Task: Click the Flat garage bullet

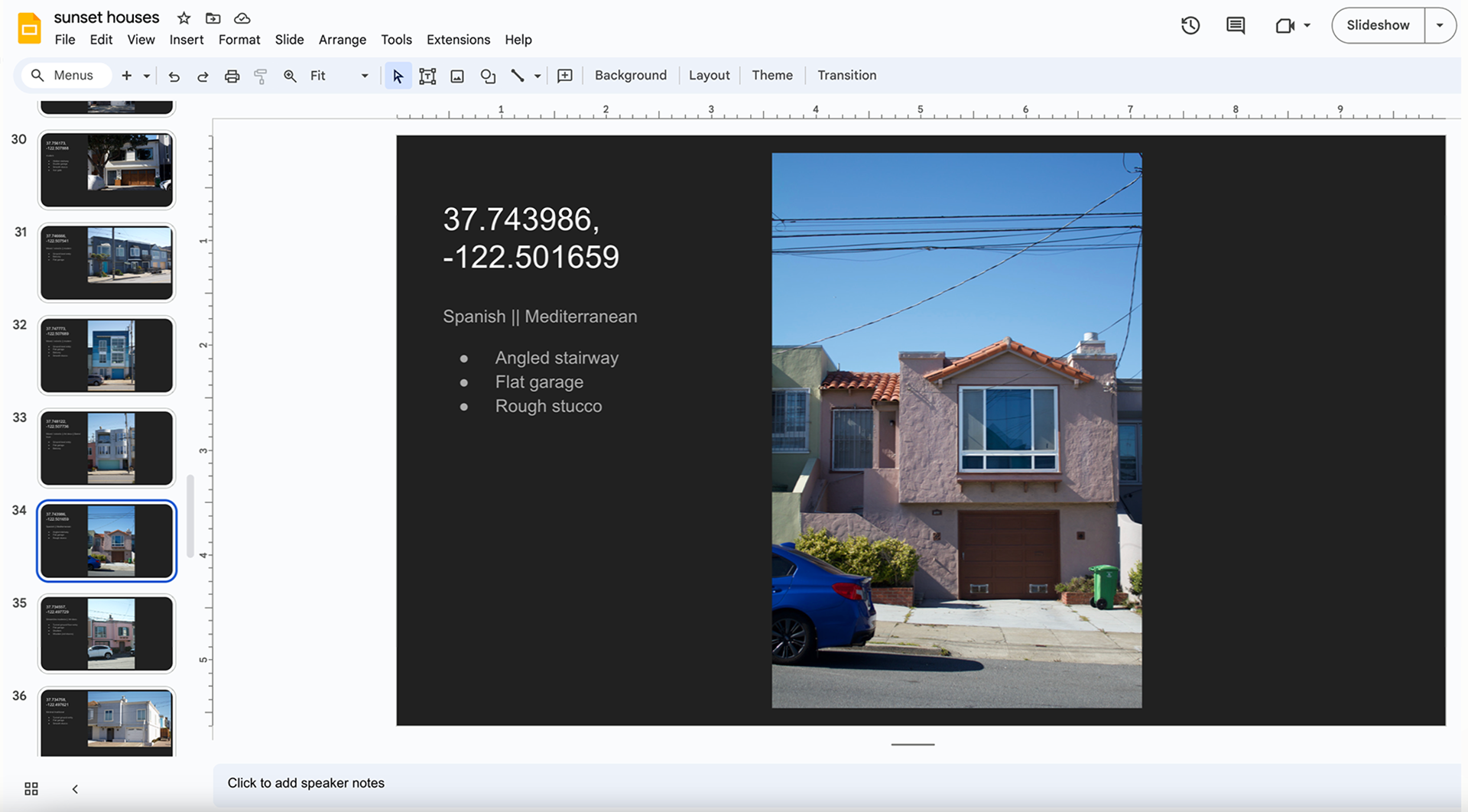Action: pos(539,382)
